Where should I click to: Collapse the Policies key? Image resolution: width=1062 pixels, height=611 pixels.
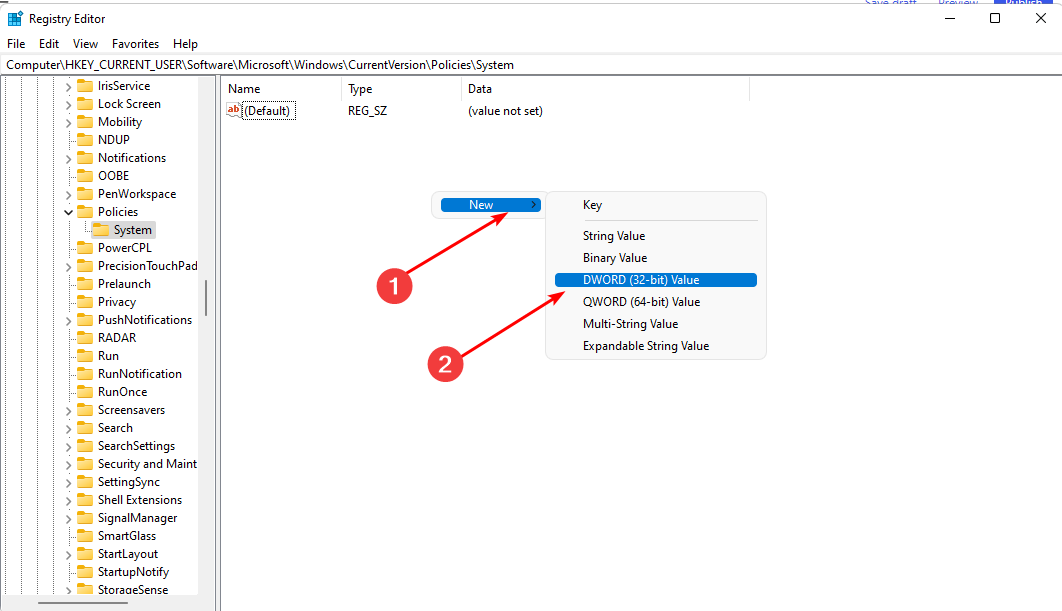[x=68, y=212]
